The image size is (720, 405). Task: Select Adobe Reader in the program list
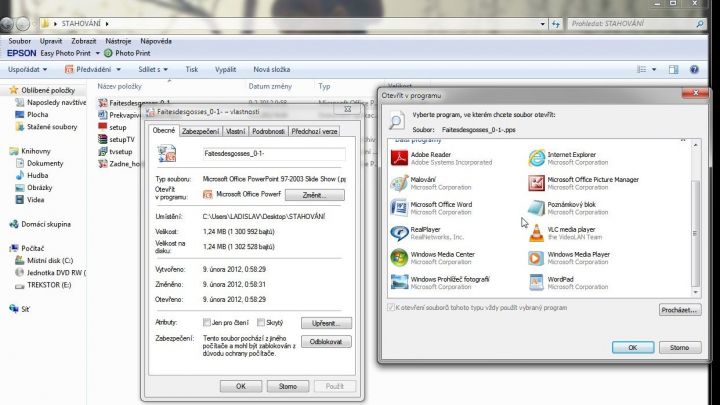pos(441,158)
